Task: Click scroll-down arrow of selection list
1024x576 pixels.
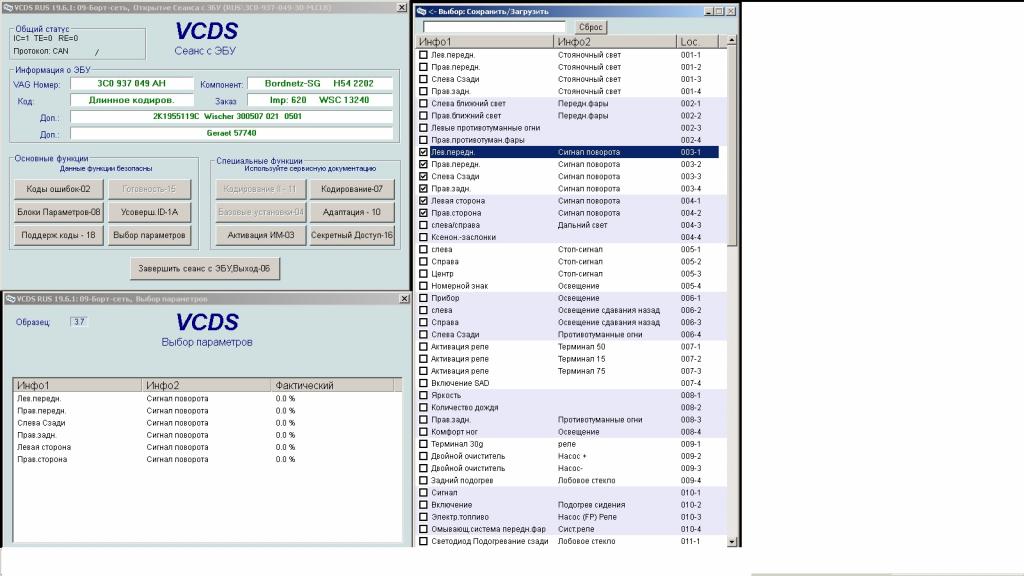Action: click(x=731, y=541)
